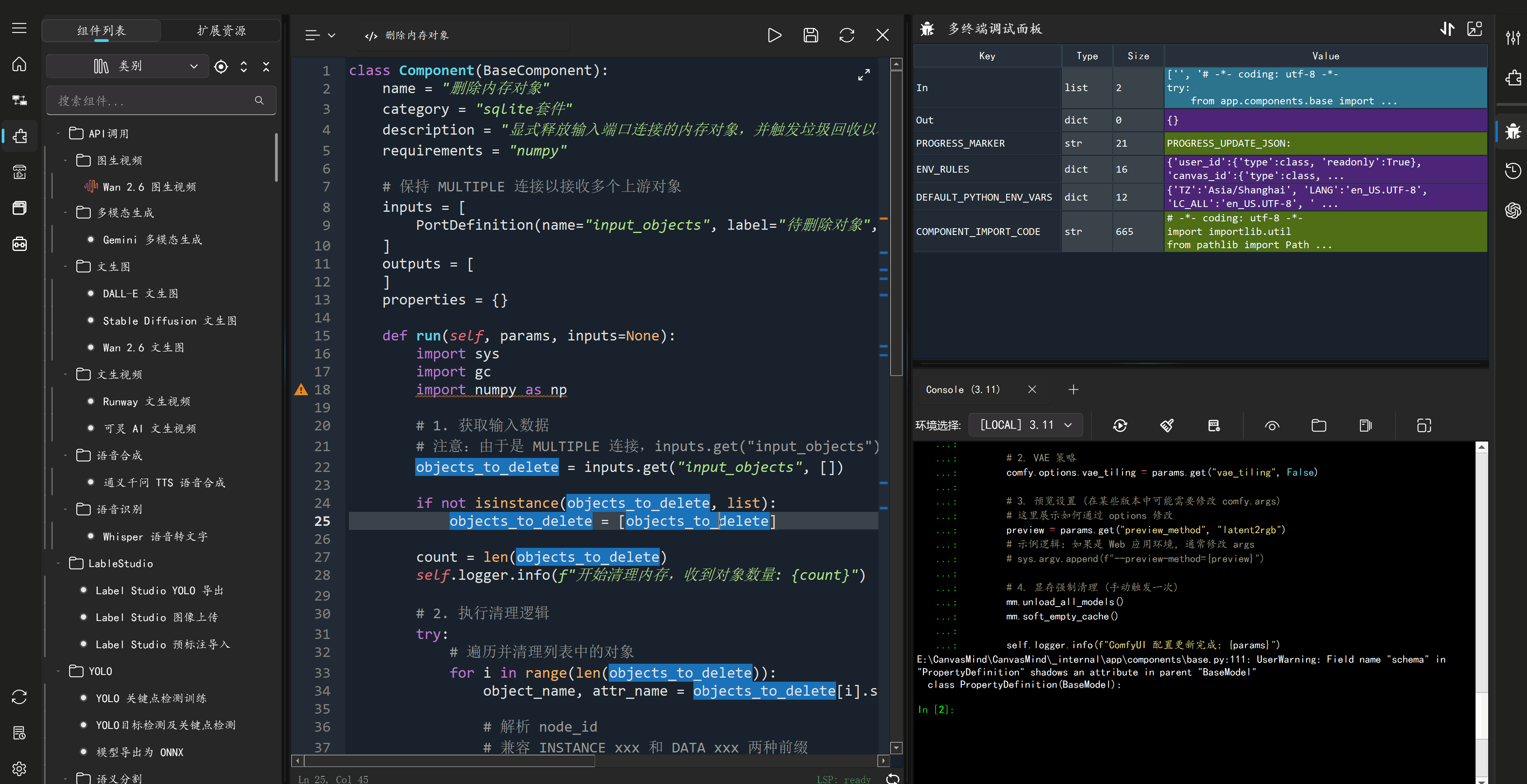Close the code editor panel

[x=883, y=35]
